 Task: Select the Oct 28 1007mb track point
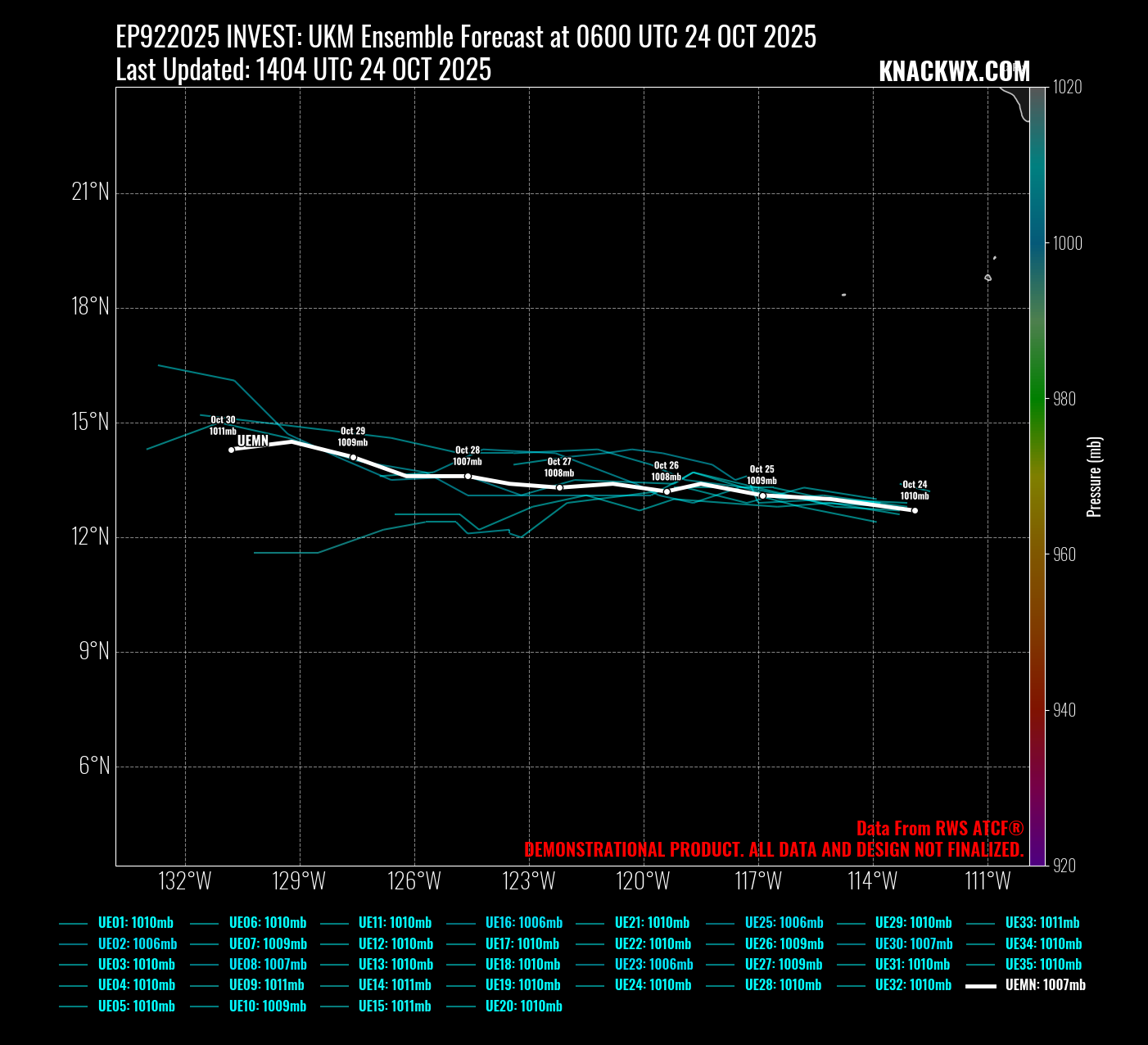click(468, 476)
